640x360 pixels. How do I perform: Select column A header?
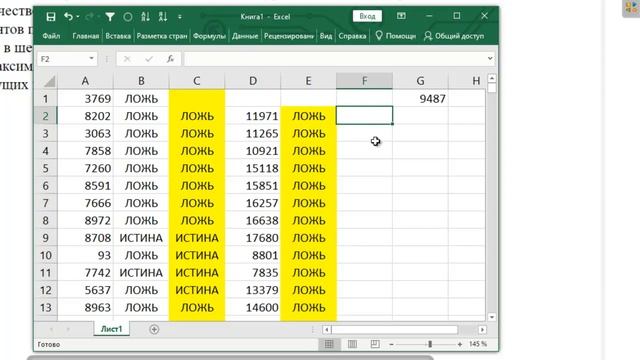pos(85,81)
